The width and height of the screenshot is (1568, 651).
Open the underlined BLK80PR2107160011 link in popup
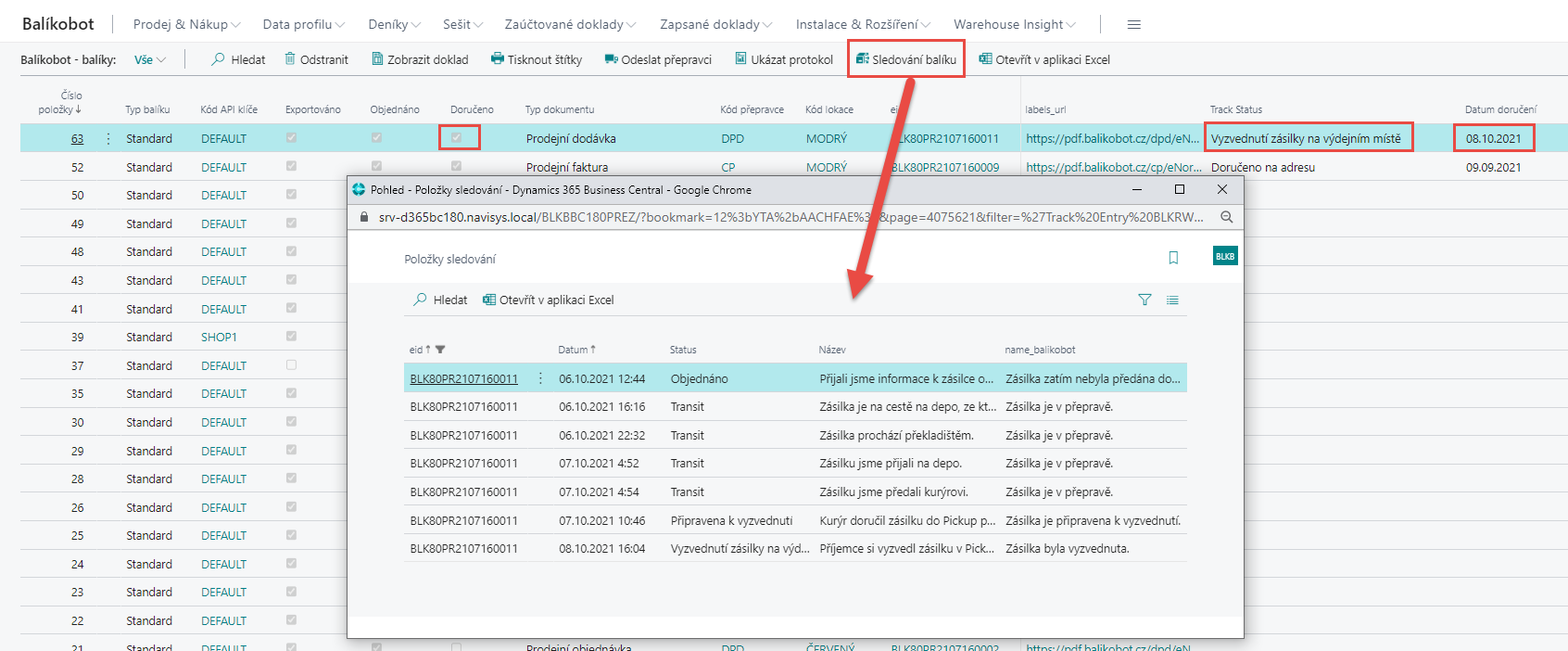tap(463, 378)
